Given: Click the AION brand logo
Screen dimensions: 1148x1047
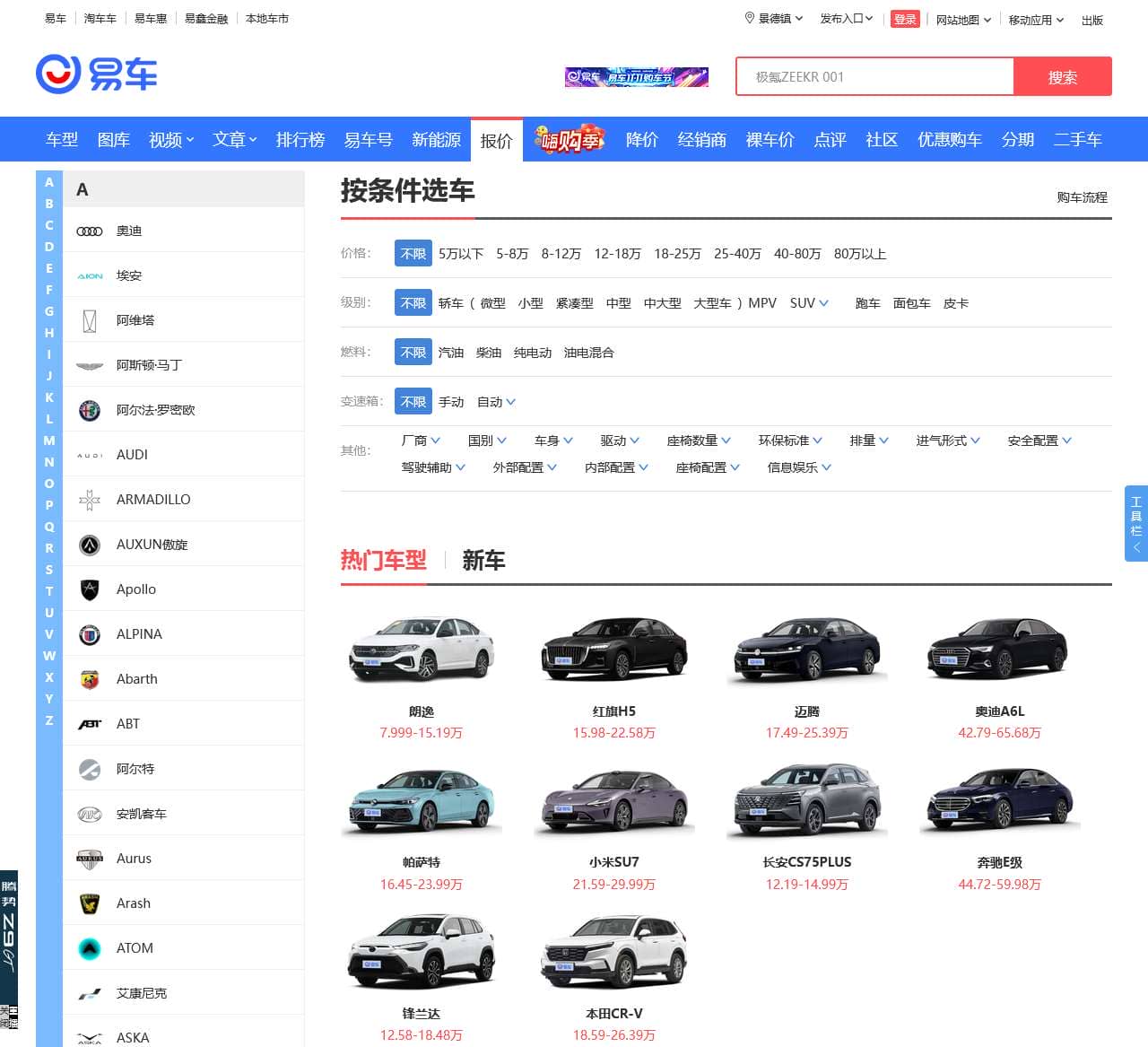Looking at the screenshot, I should click(x=90, y=276).
